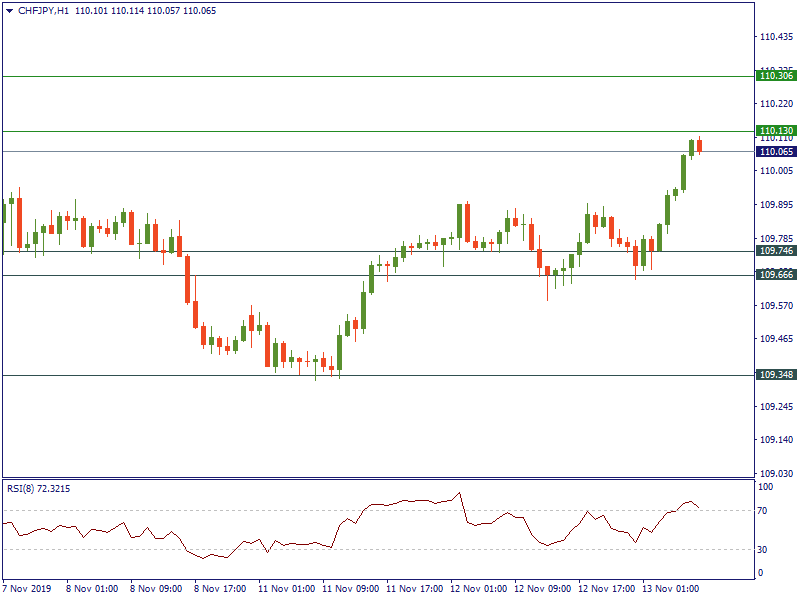The height and width of the screenshot is (600, 800).
Task: Click the 110.435 price scale value
Action: click(x=776, y=37)
